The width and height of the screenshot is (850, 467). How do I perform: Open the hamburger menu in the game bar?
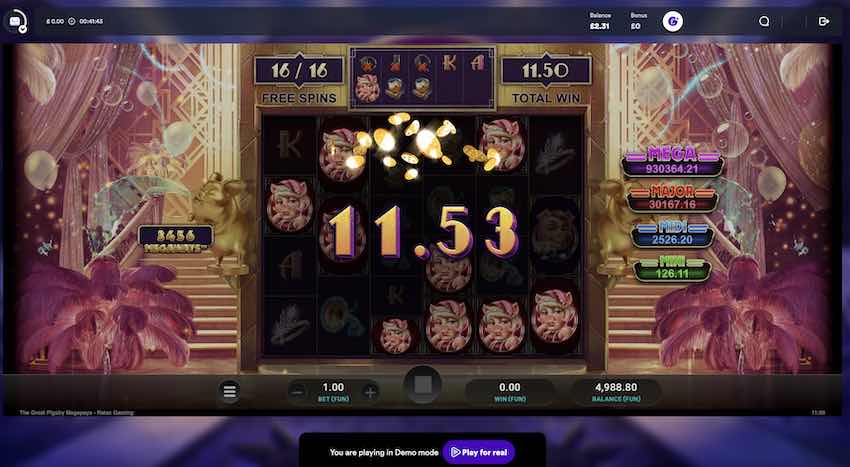(229, 391)
